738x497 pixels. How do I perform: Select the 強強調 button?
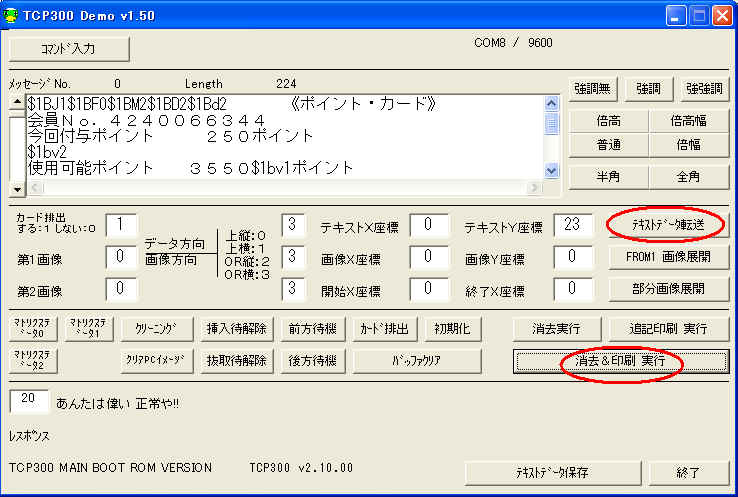pyautogui.click(x=704, y=88)
